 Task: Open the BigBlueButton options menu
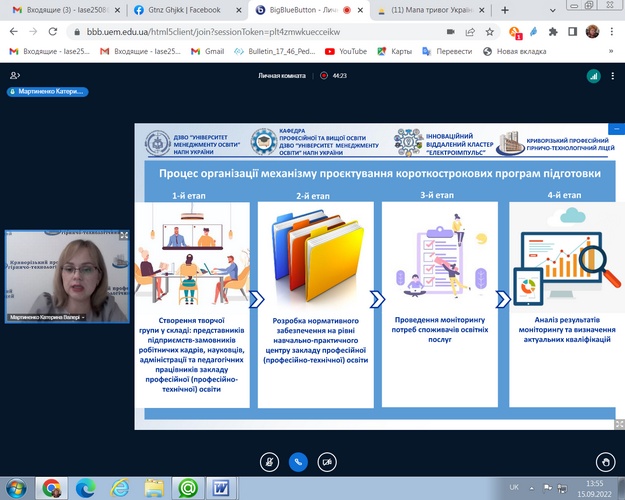click(x=612, y=75)
